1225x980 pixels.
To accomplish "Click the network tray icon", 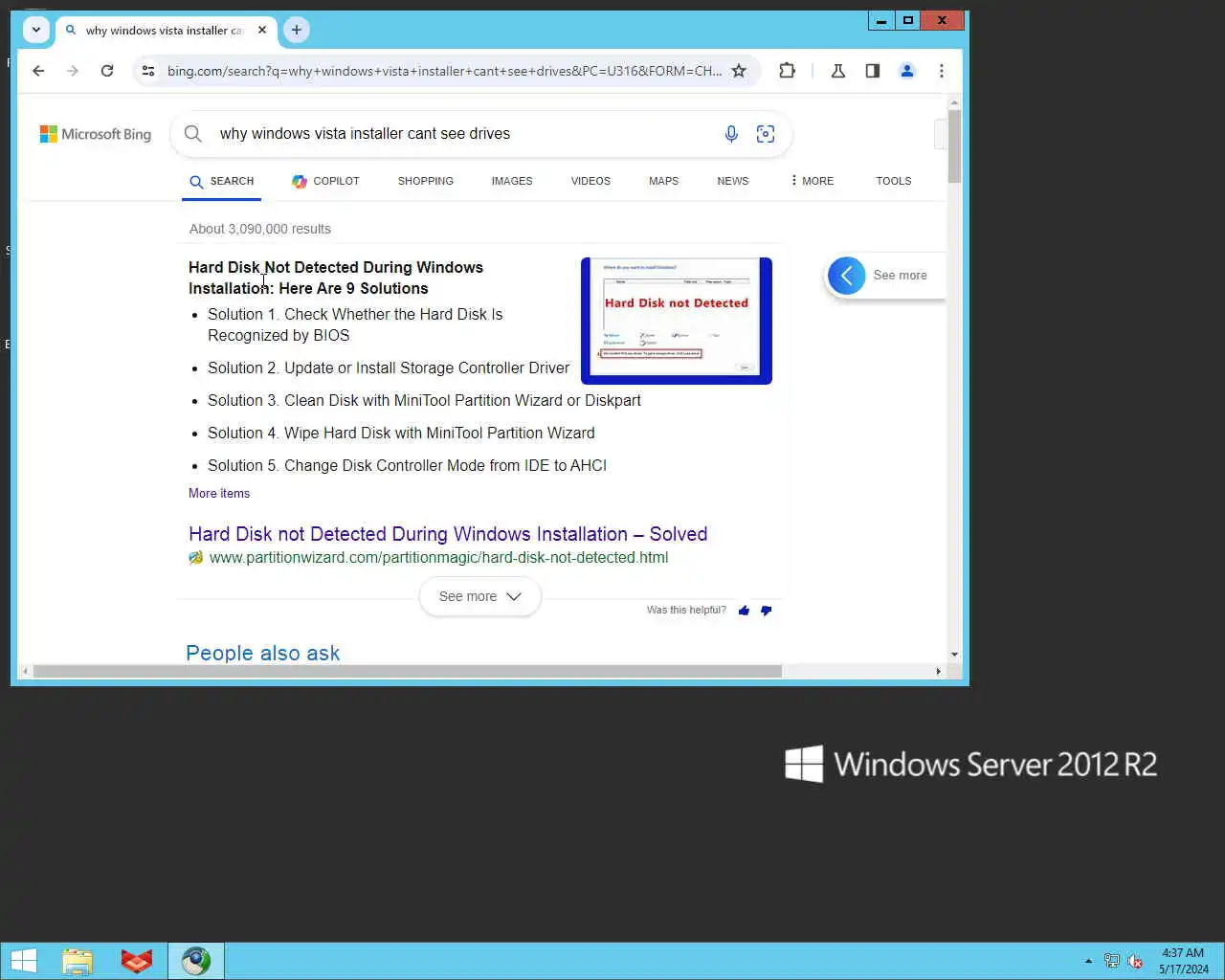I will (x=1112, y=961).
